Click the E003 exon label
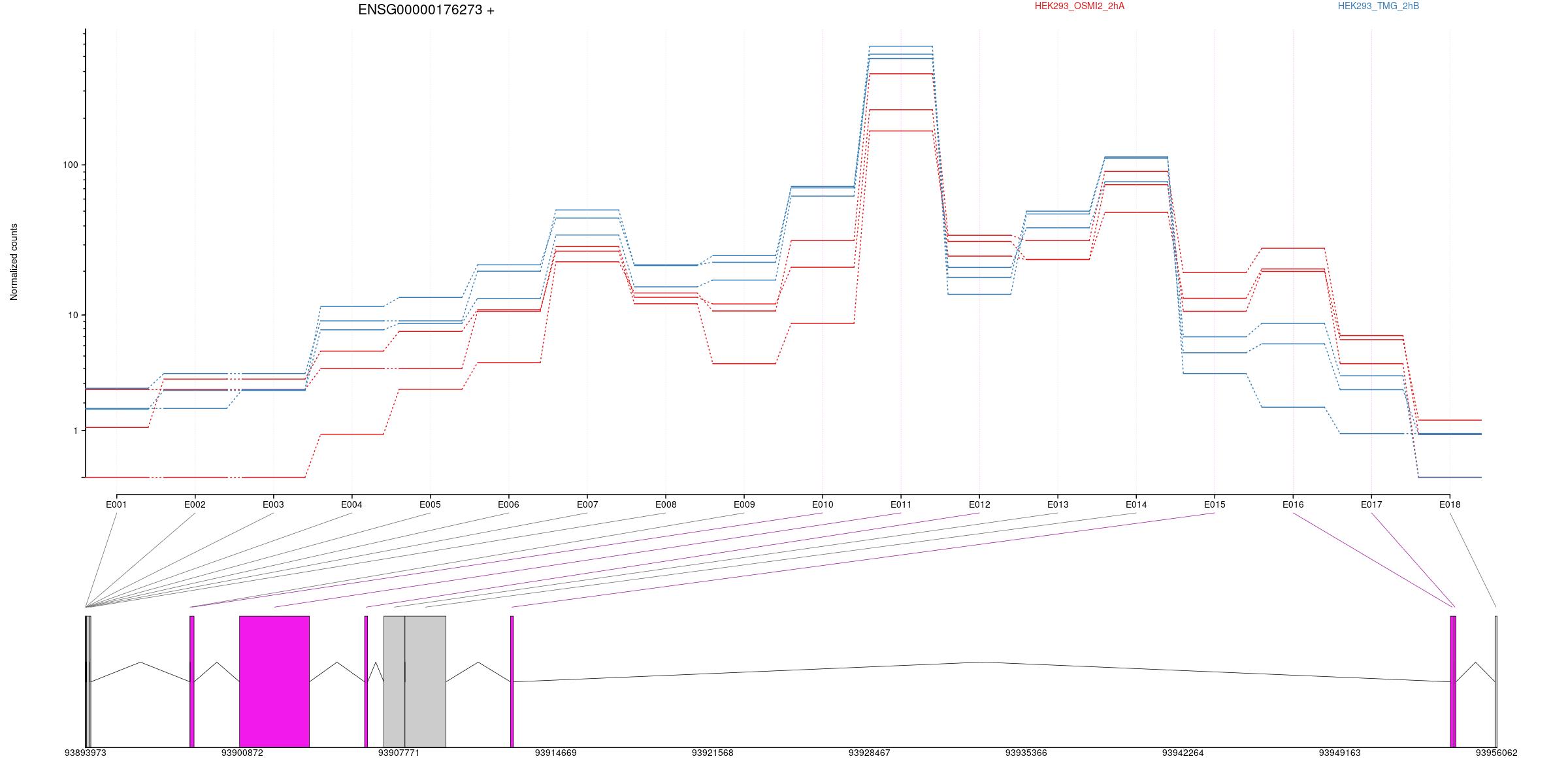This screenshot has height=784, width=1568. [273, 504]
